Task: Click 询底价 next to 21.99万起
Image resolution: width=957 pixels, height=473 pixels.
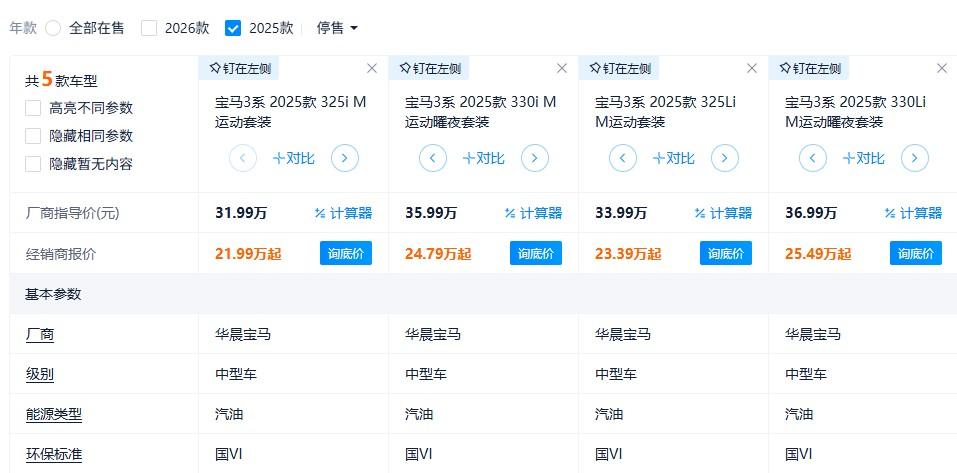Action: pyautogui.click(x=346, y=253)
